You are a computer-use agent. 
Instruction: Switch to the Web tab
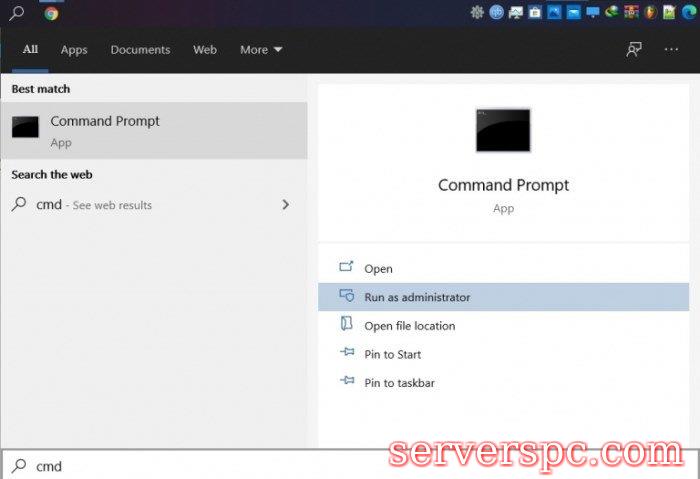[205, 50]
